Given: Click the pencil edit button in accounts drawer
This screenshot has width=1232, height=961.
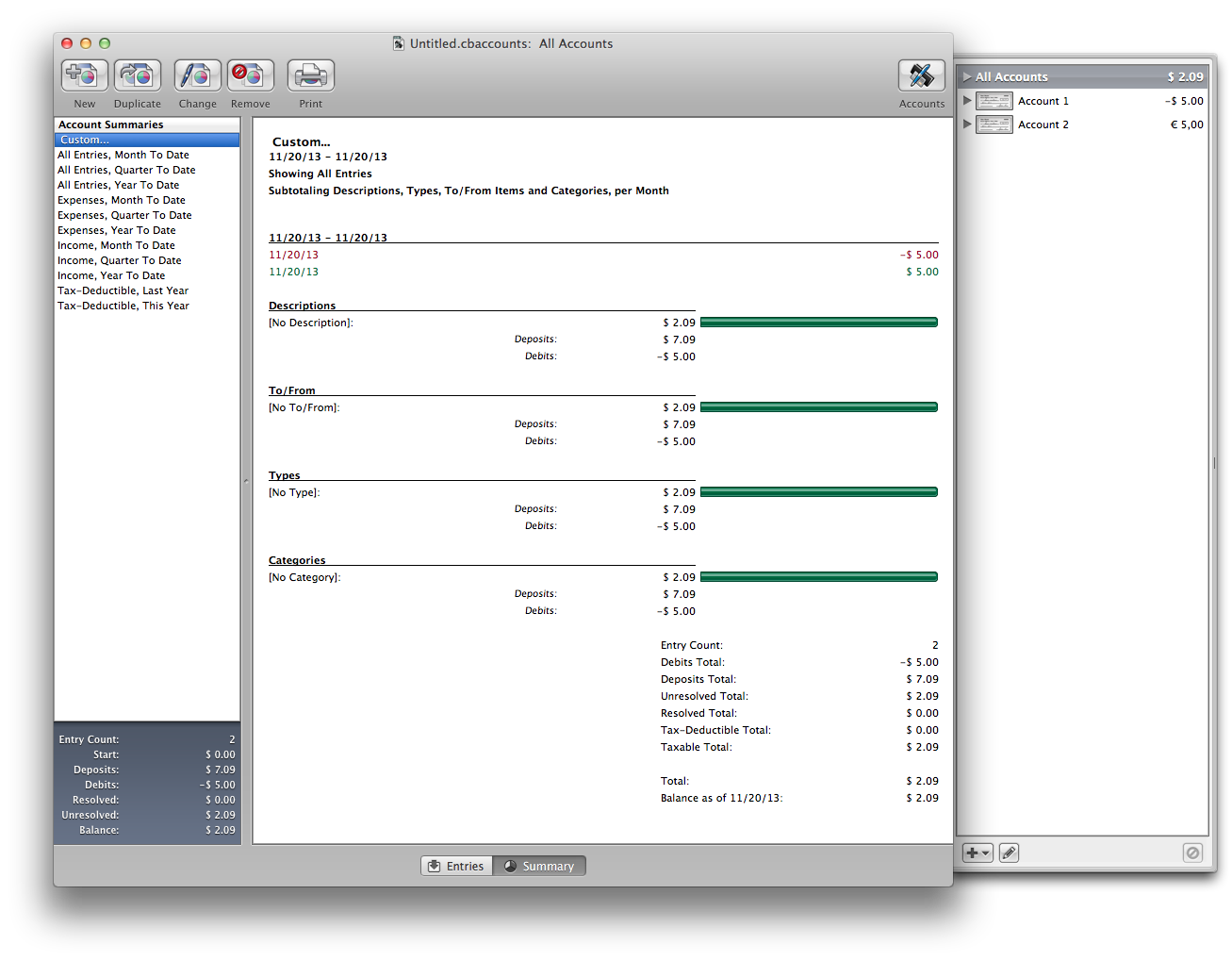Looking at the screenshot, I should point(1009,853).
